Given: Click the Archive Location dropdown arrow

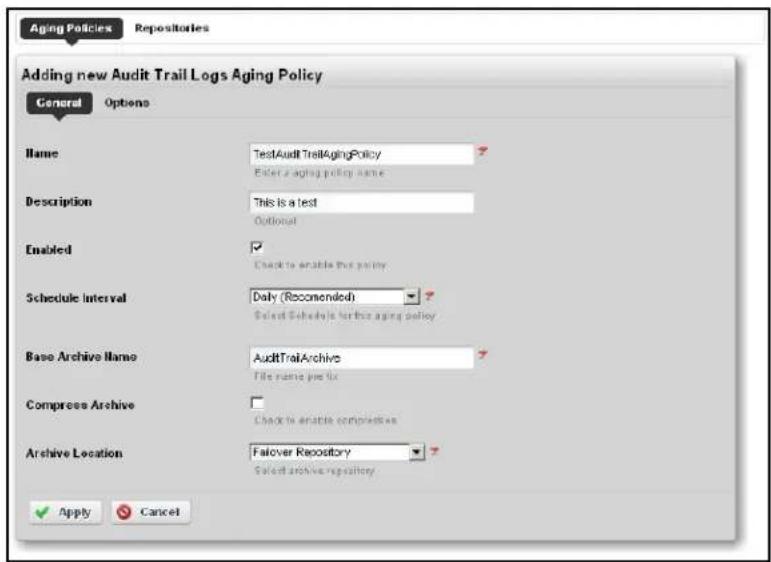Looking at the screenshot, I should click(x=417, y=452).
